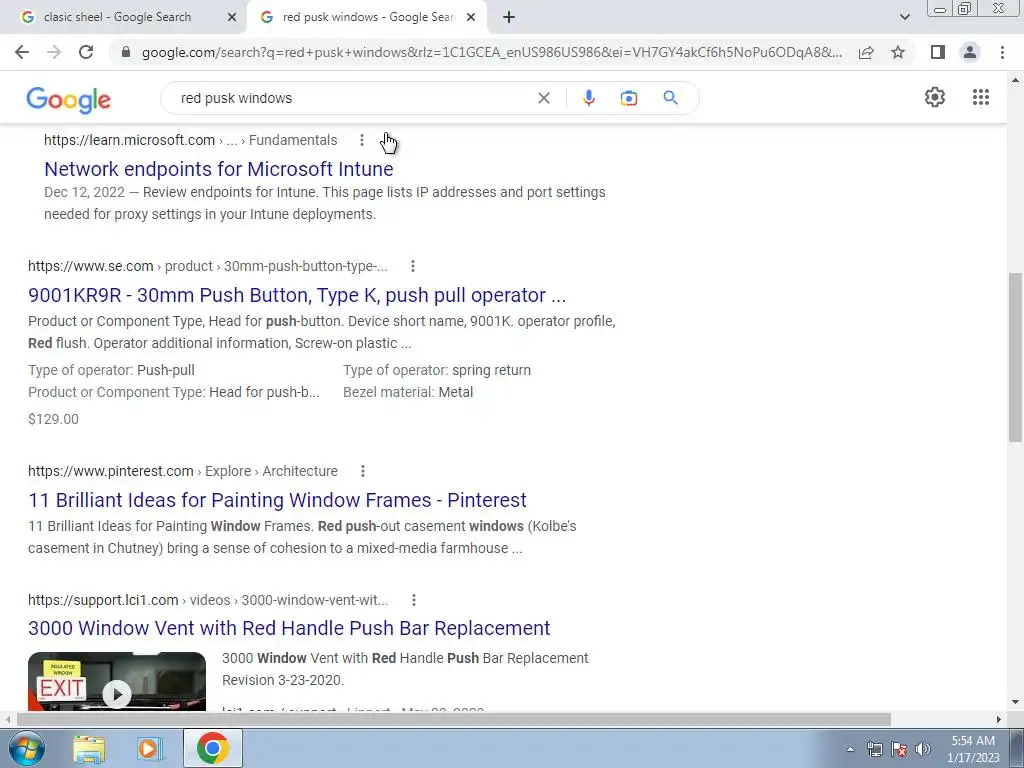1024x768 pixels.
Task: Open Chrome three-dot menu
Action: click(x=1002, y=52)
